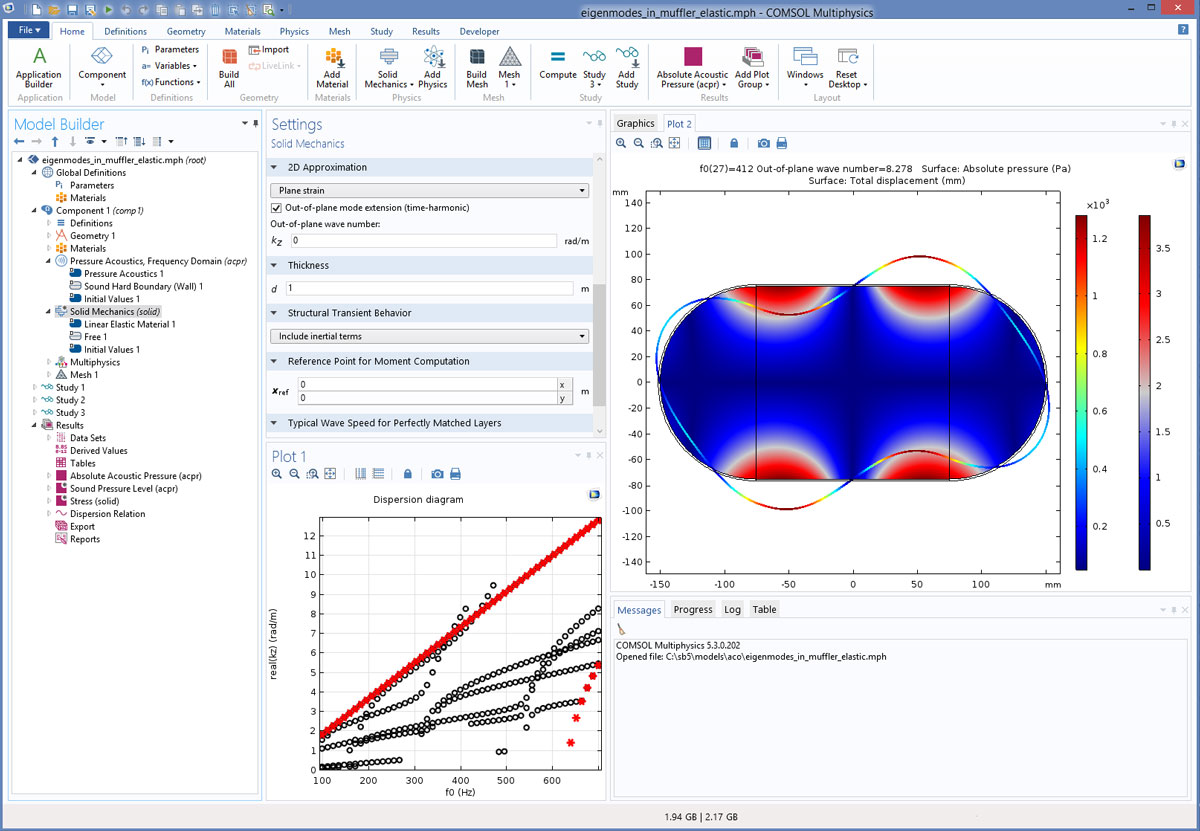The width and height of the screenshot is (1200, 831).
Task: Toggle Out-of-plane mode extension checkbox
Action: click(x=277, y=208)
